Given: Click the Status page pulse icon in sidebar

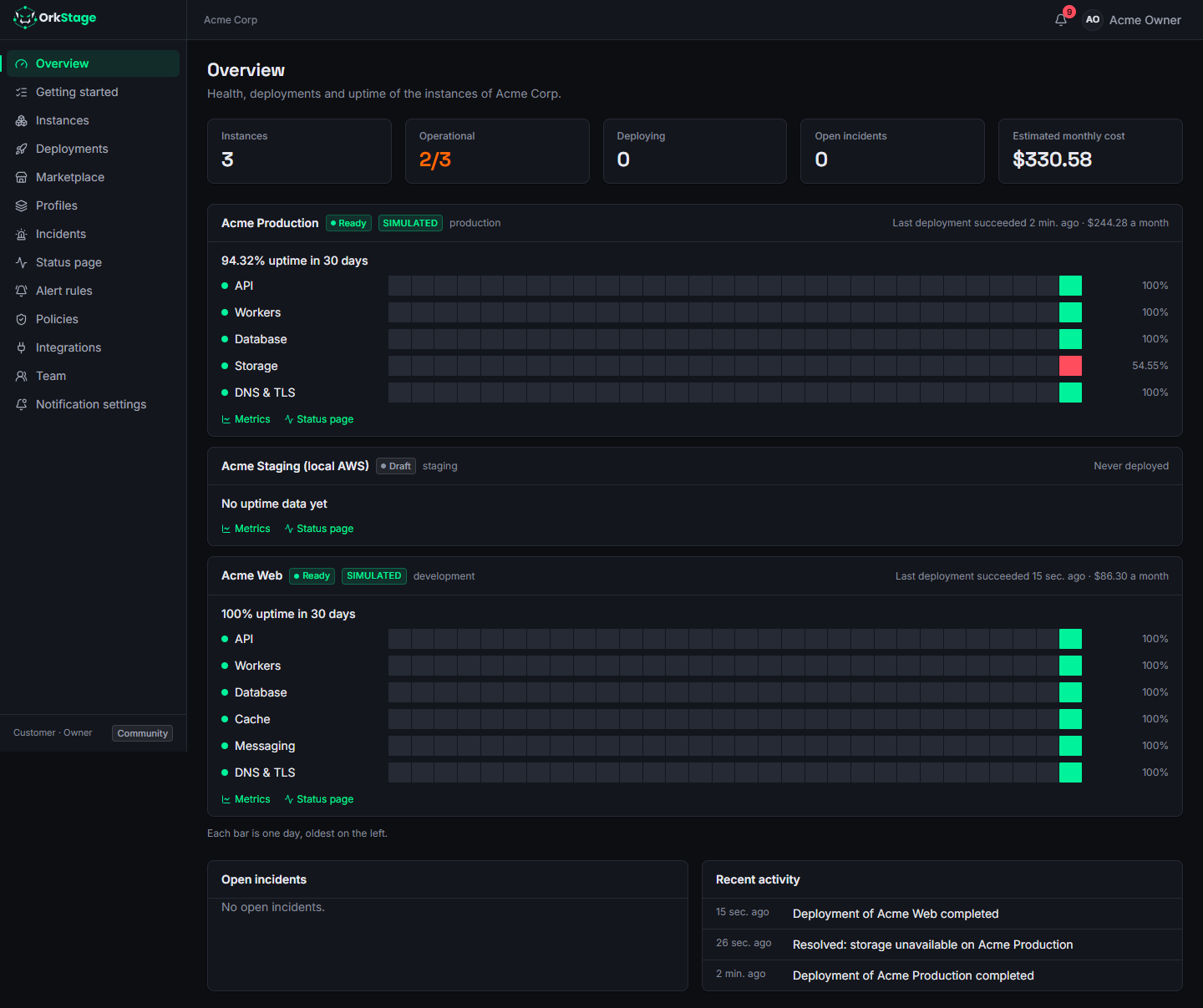Looking at the screenshot, I should [22, 262].
